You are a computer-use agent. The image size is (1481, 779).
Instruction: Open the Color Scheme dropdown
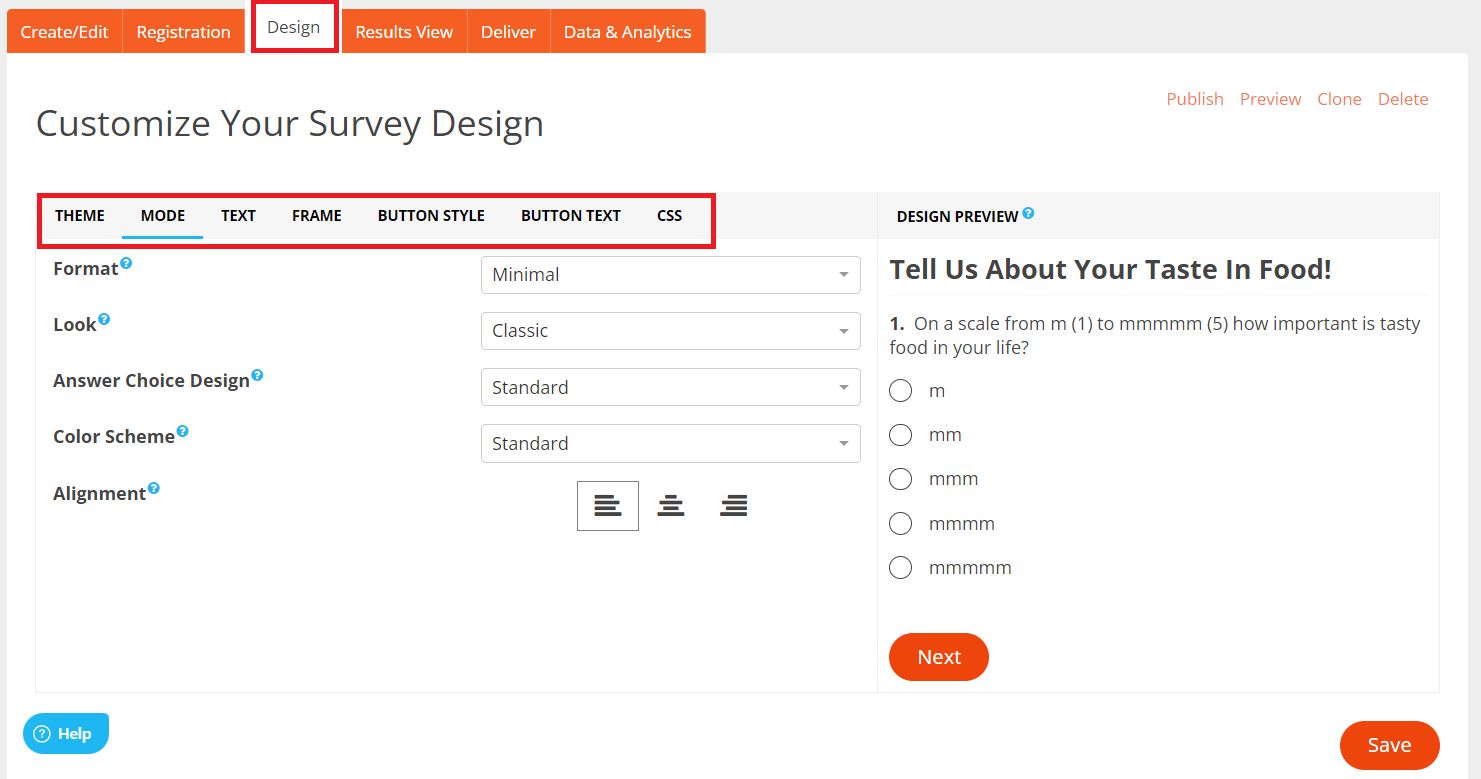(670, 443)
